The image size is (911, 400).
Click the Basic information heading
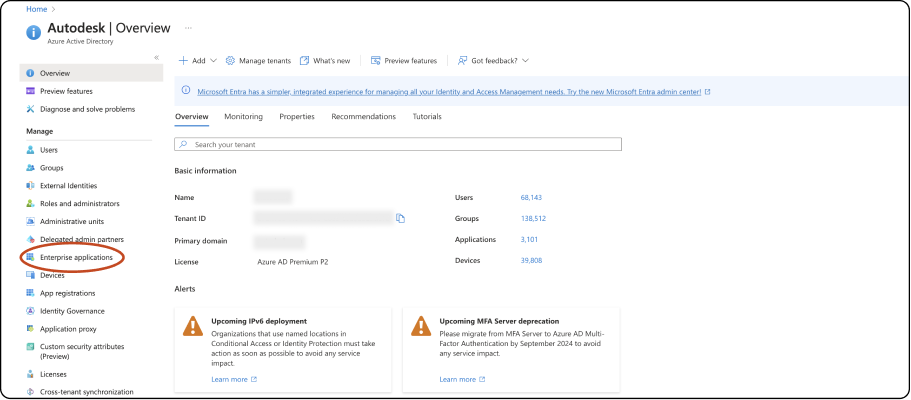206,171
